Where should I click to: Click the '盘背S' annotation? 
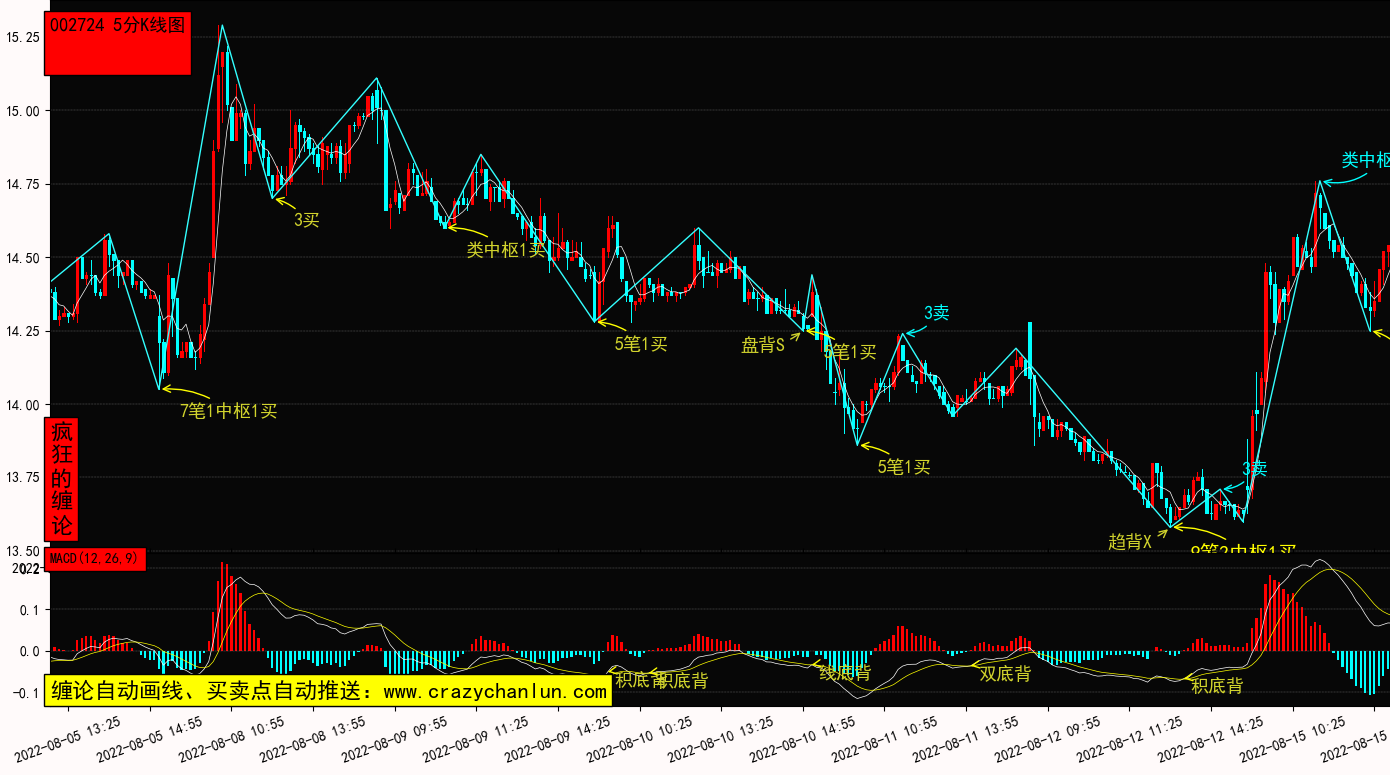click(763, 345)
